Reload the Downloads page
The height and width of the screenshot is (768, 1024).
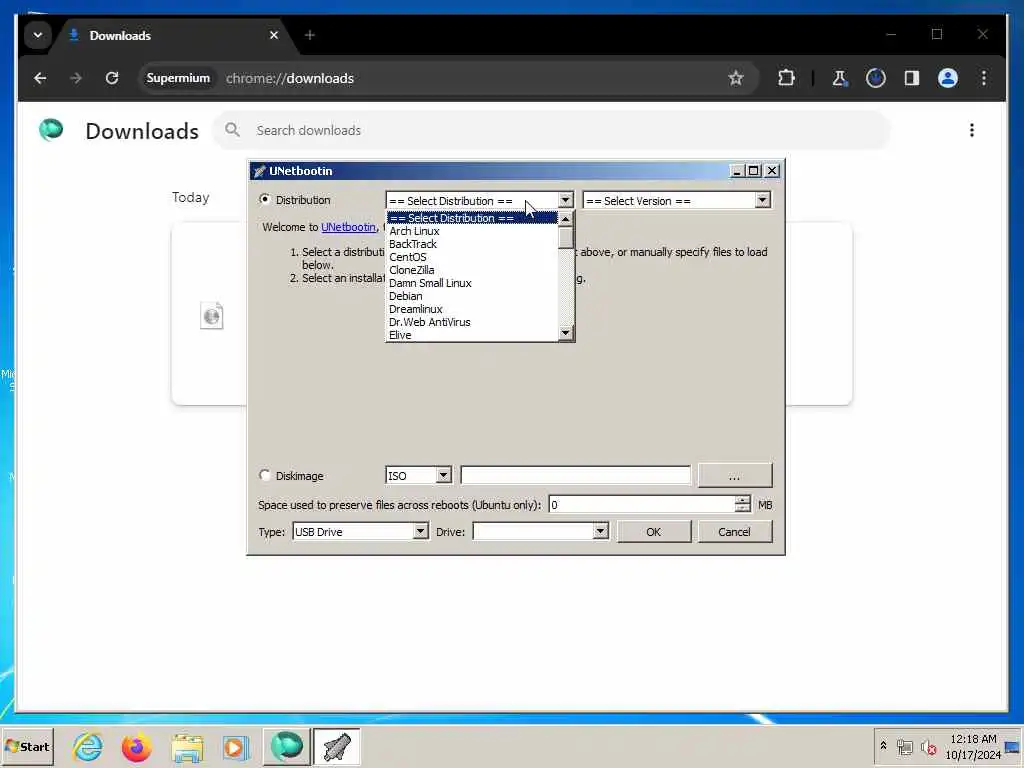click(112, 78)
